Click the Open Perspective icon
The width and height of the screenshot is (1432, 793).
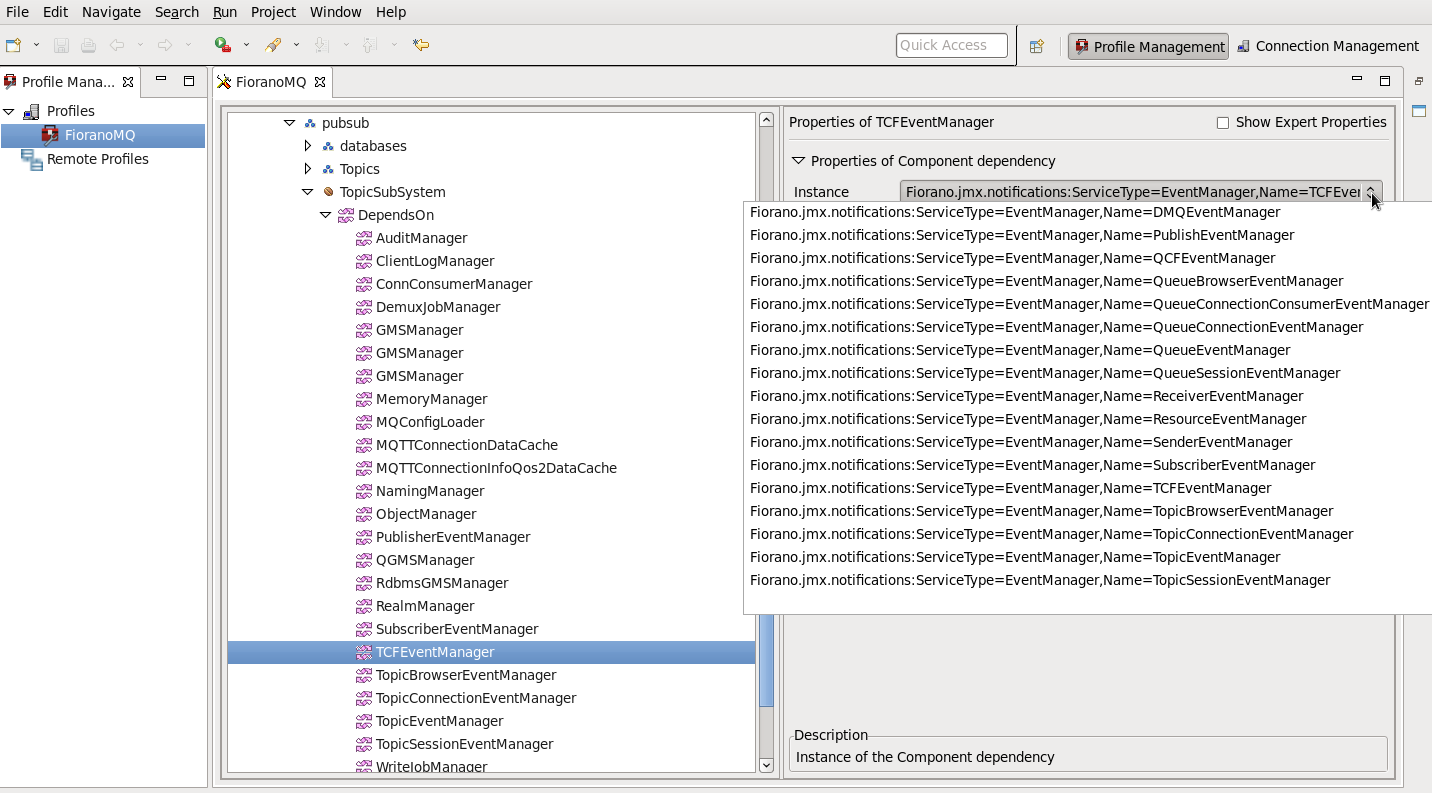[1037, 46]
